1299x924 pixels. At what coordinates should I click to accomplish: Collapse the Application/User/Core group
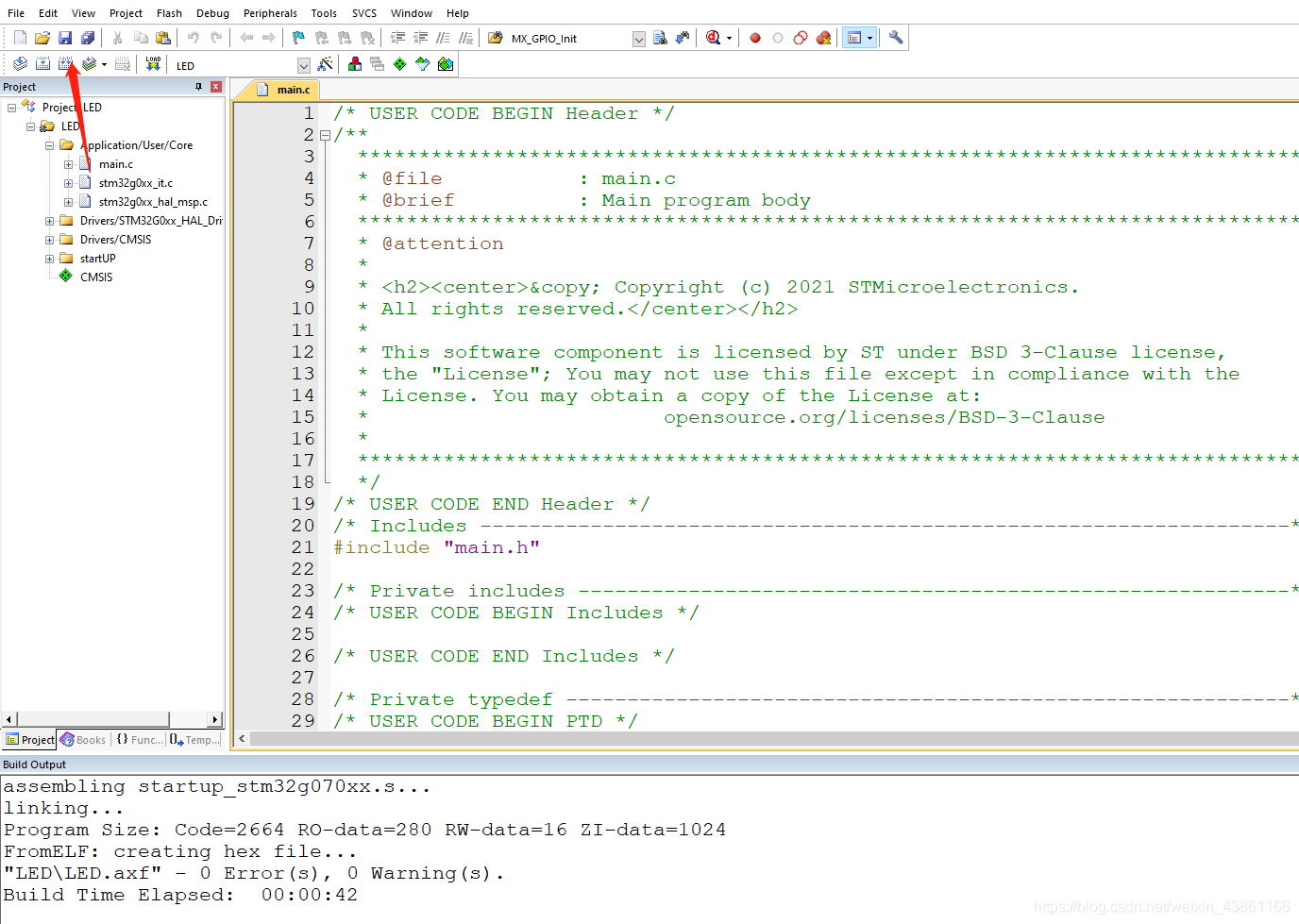point(49,145)
